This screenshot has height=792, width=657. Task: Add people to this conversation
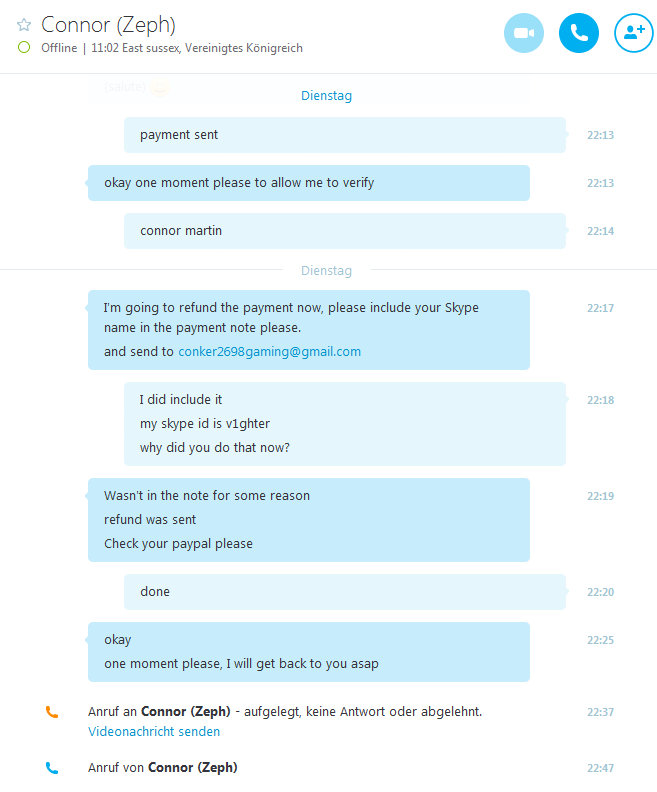pyautogui.click(x=634, y=33)
